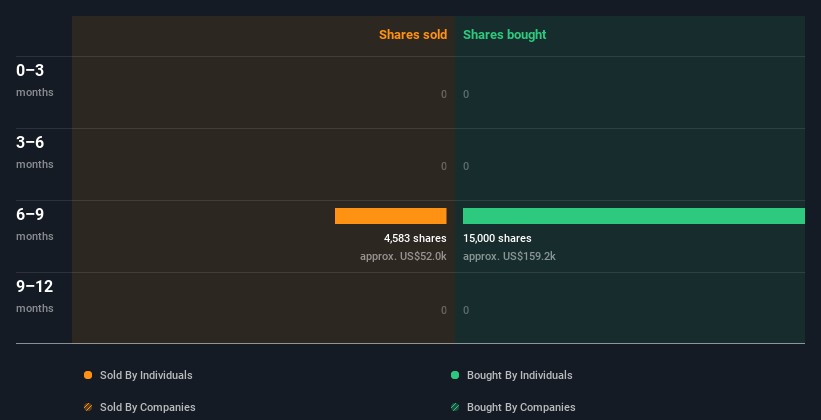The width and height of the screenshot is (821, 420).
Task: Click the orange Sold By Individuals legend dot
Action: (88, 375)
